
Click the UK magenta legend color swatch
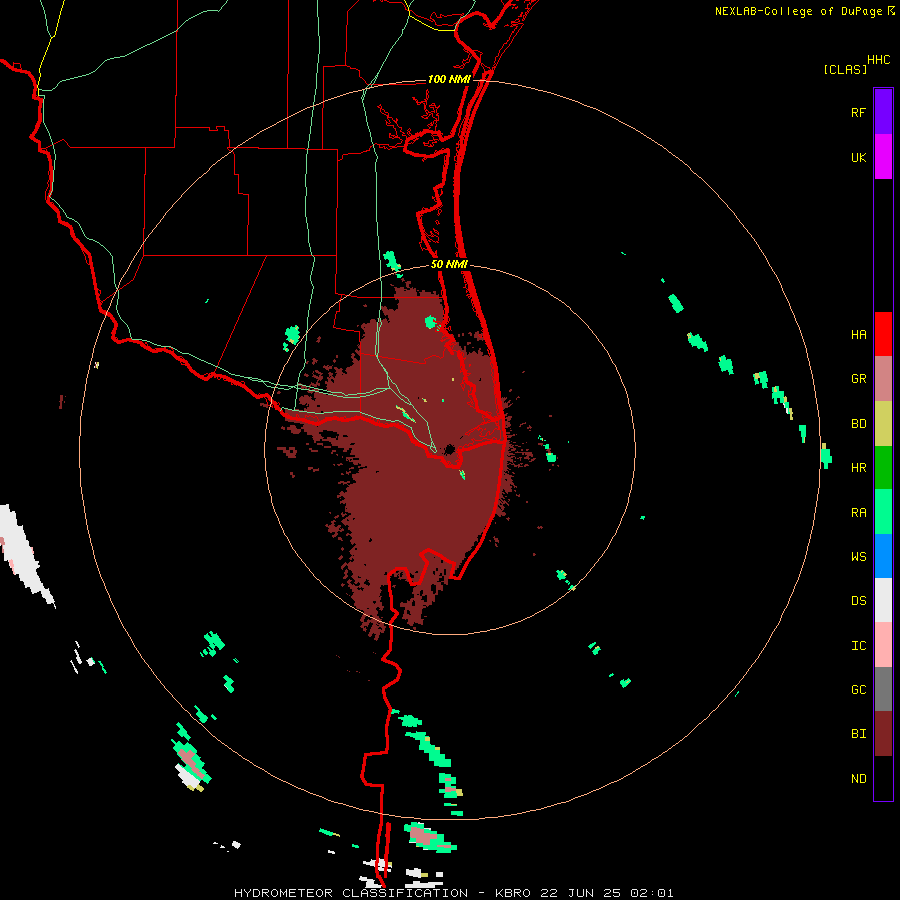click(883, 157)
